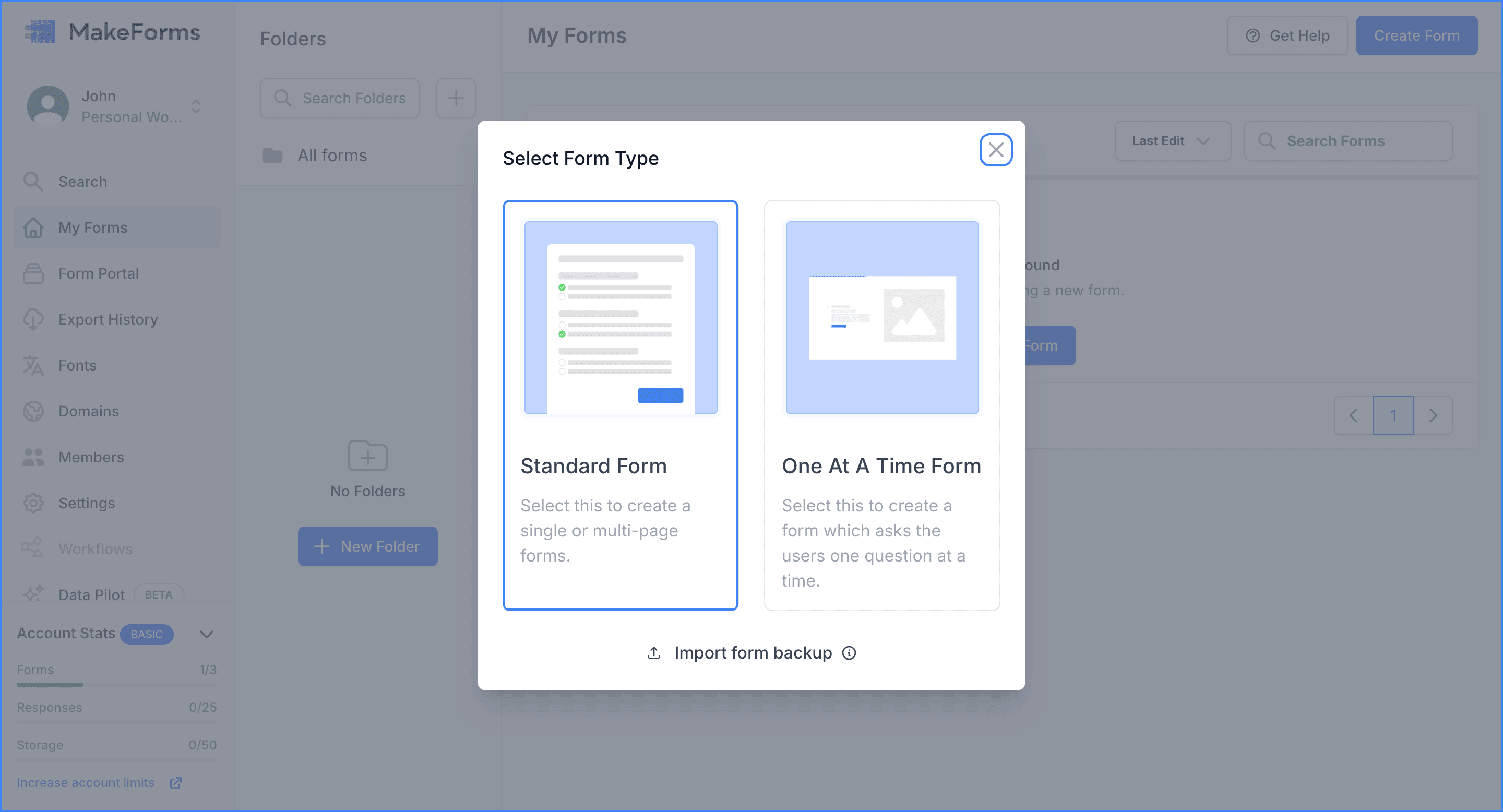Choose the One At A Time Form card
This screenshot has height=812, width=1503.
[x=881, y=405]
